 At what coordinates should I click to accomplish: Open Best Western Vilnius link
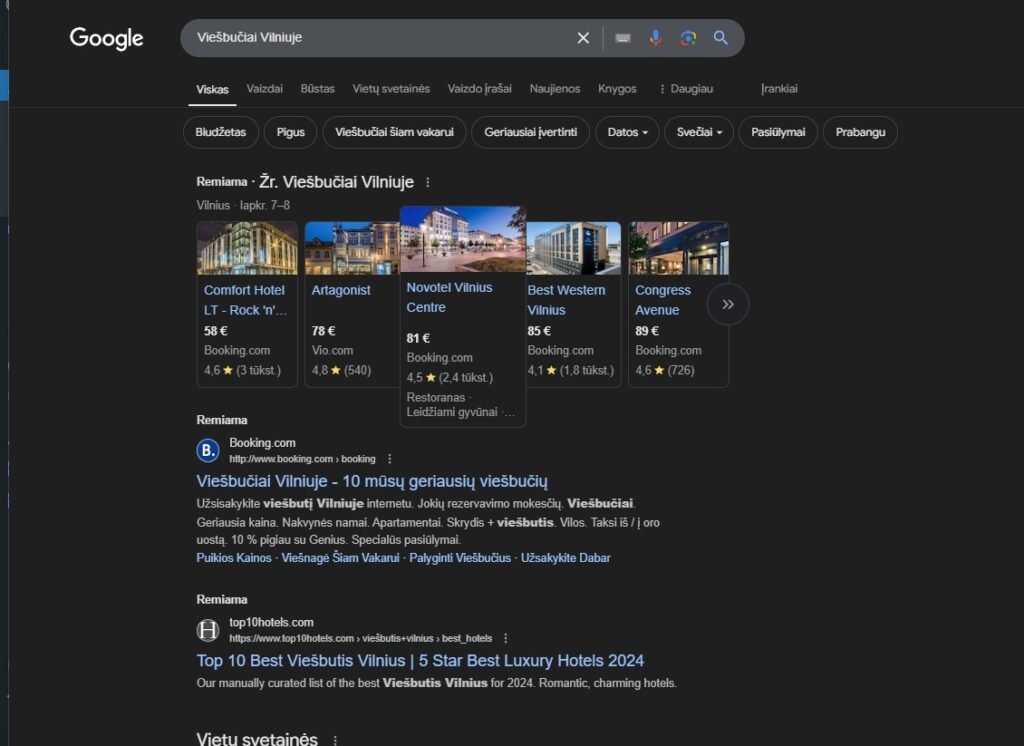[x=566, y=300]
